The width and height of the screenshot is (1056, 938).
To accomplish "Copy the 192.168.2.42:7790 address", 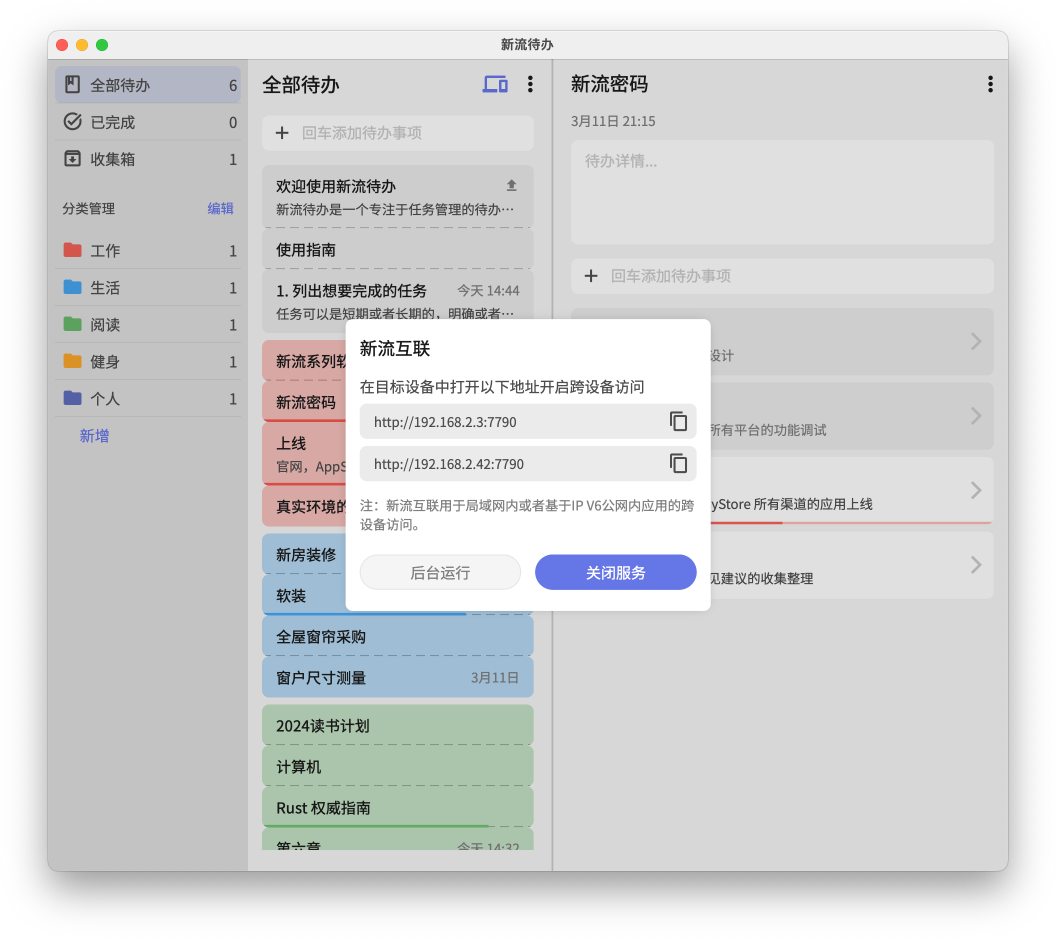I will [678, 463].
